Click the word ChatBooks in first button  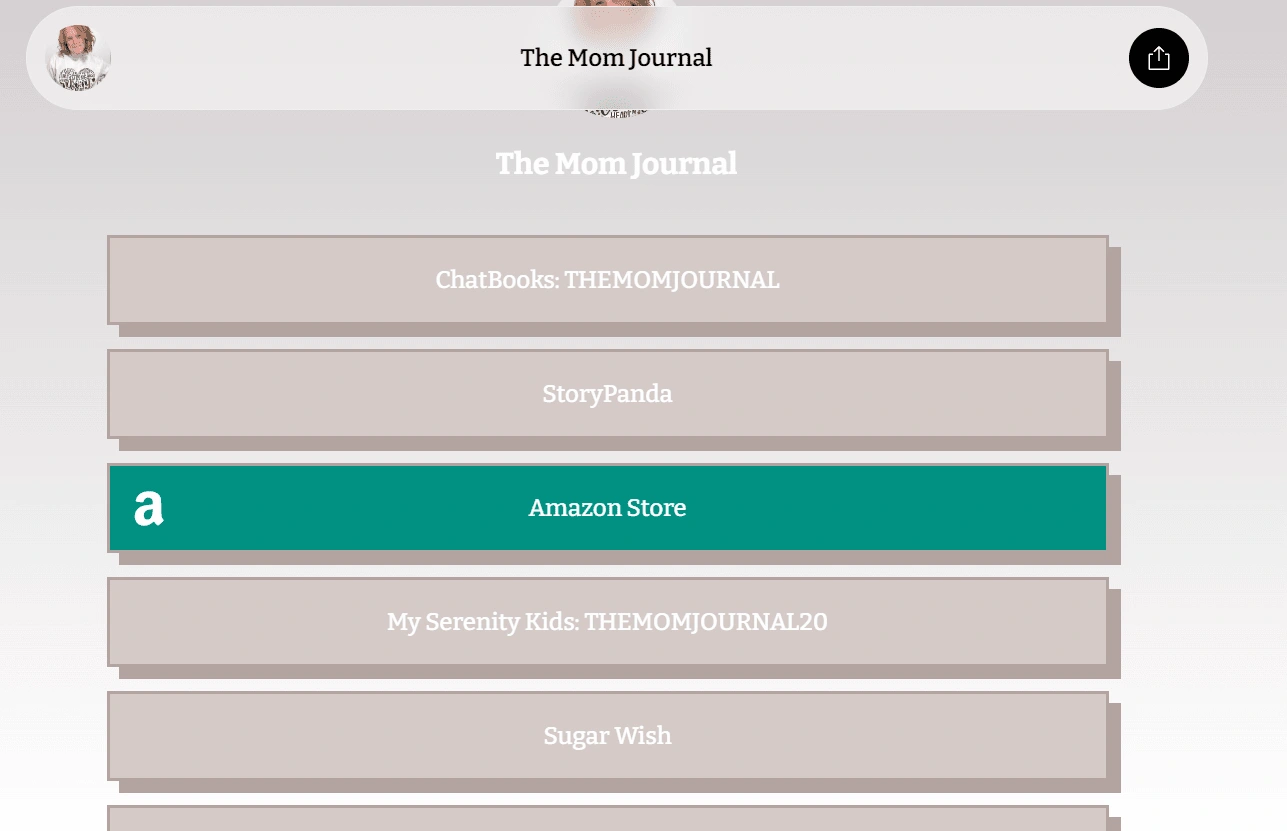pyautogui.click(x=496, y=280)
